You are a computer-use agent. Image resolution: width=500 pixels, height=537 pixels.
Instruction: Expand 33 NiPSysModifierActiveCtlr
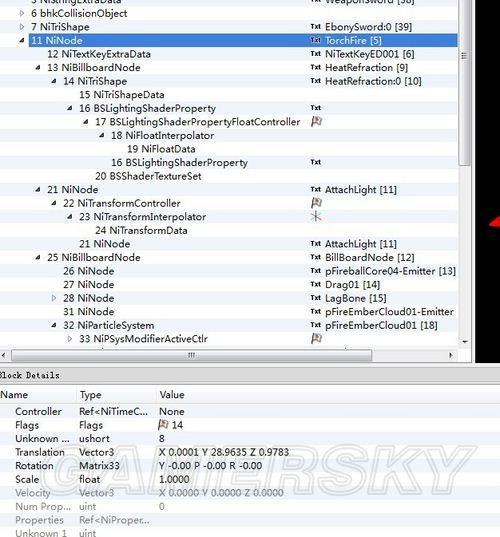[x=70, y=339]
